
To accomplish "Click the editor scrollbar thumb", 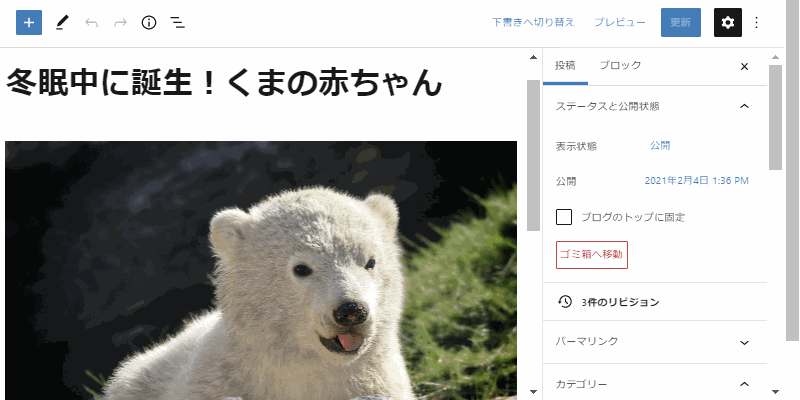I will click(x=534, y=155).
